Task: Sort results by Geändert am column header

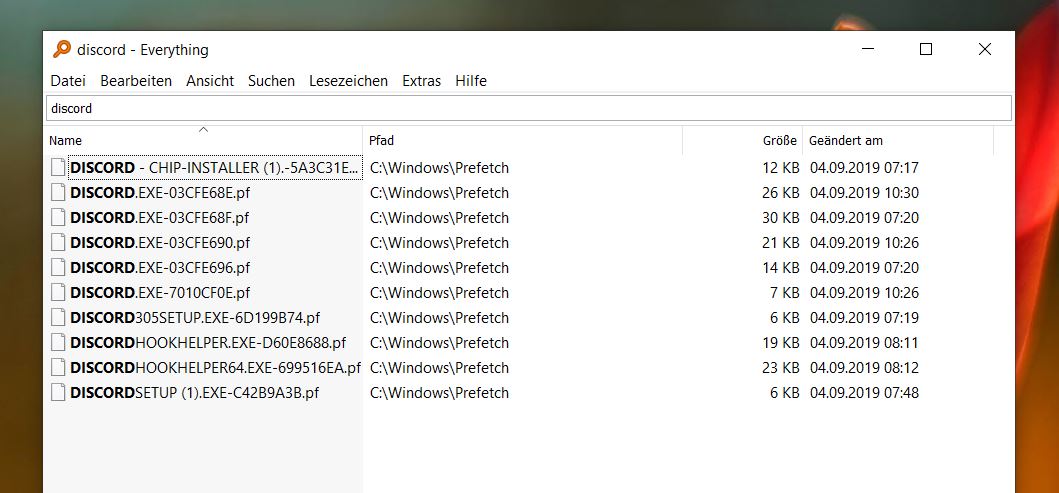Action: click(898, 140)
